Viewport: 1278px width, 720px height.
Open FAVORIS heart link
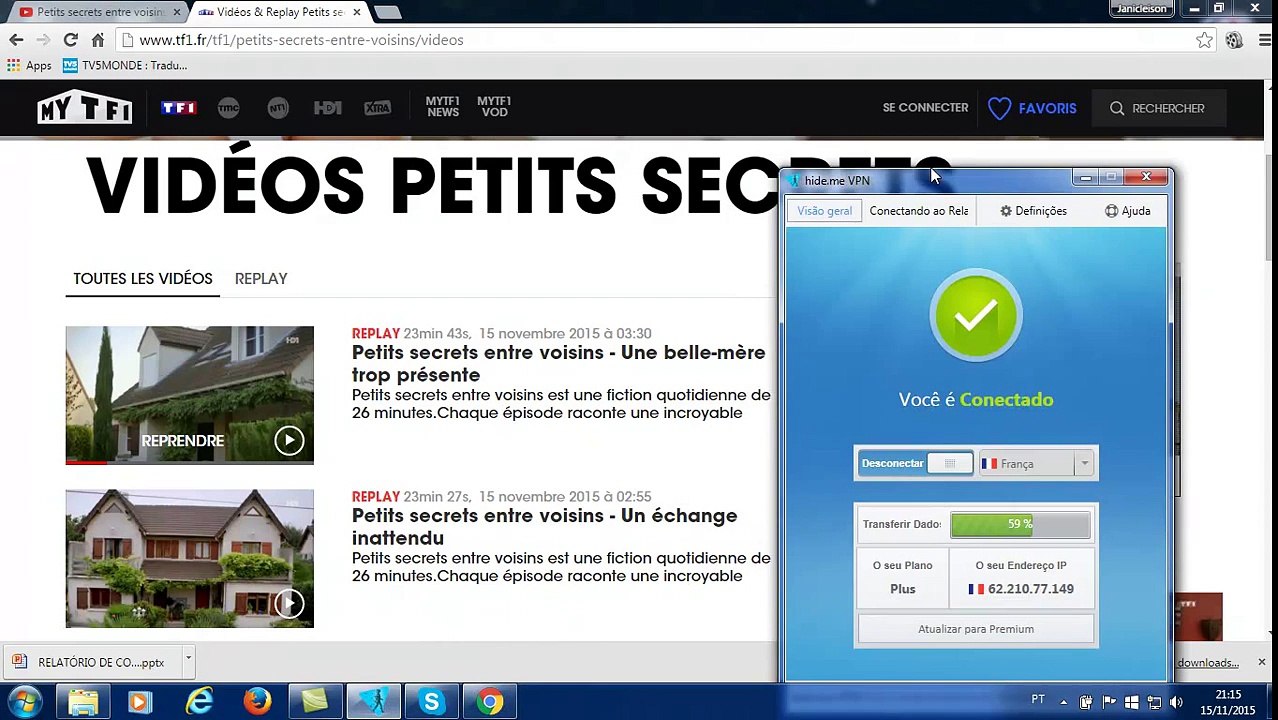[1032, 108]
